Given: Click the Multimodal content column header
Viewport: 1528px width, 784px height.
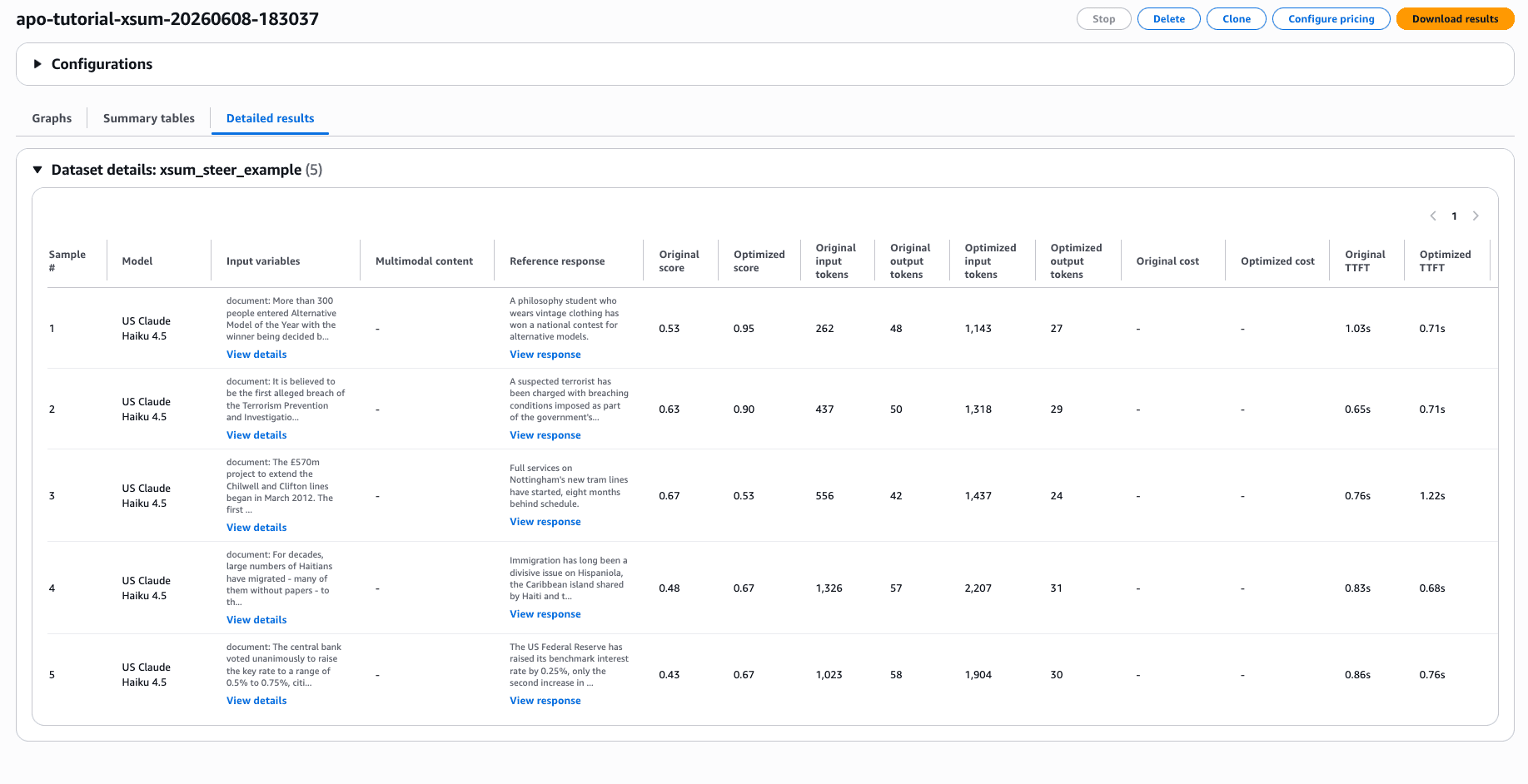Looking at the screenshot, I should [x=424, y=261].
